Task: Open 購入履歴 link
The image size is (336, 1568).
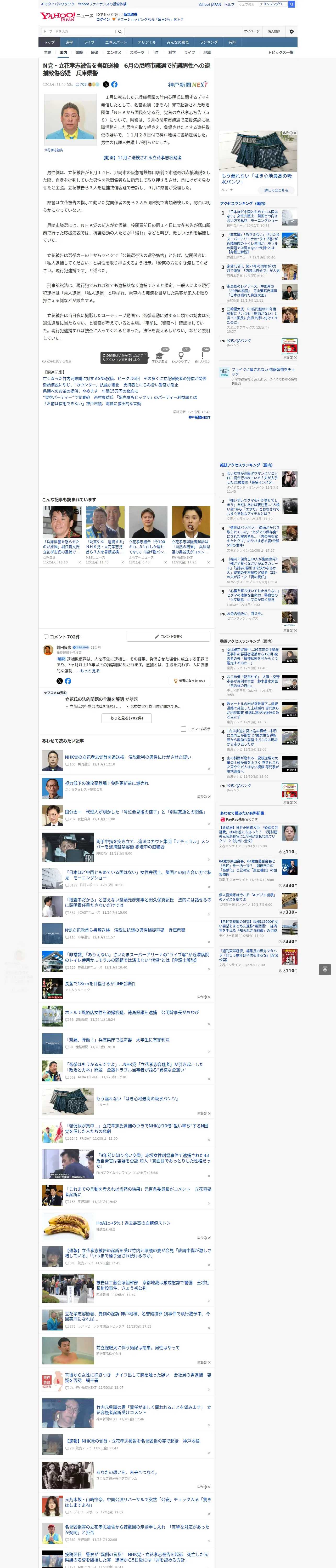Action: [274, 32]
